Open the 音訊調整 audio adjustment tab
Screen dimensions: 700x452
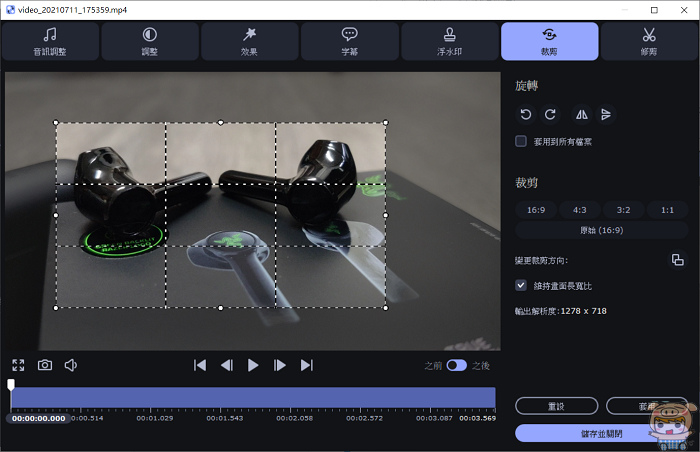pos(50,42)
